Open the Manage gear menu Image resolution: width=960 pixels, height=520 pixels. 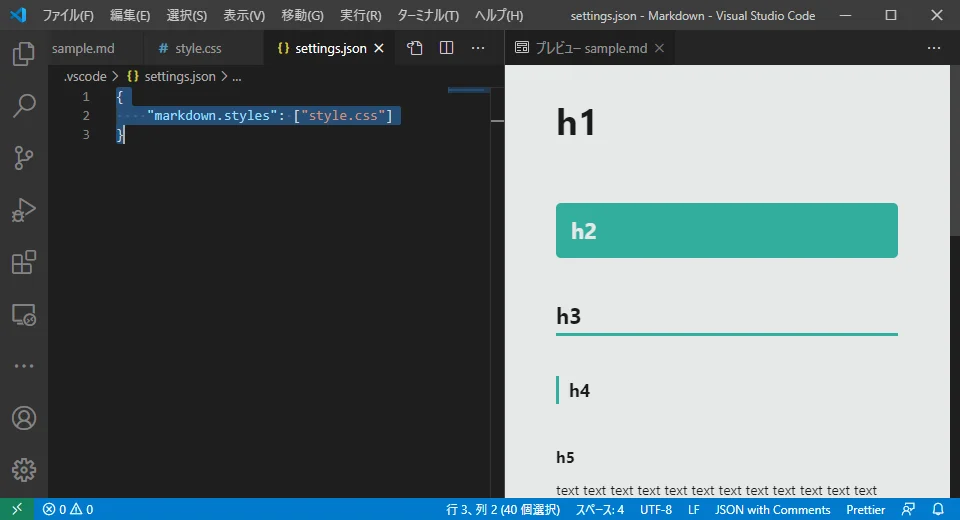click(24, 470)
